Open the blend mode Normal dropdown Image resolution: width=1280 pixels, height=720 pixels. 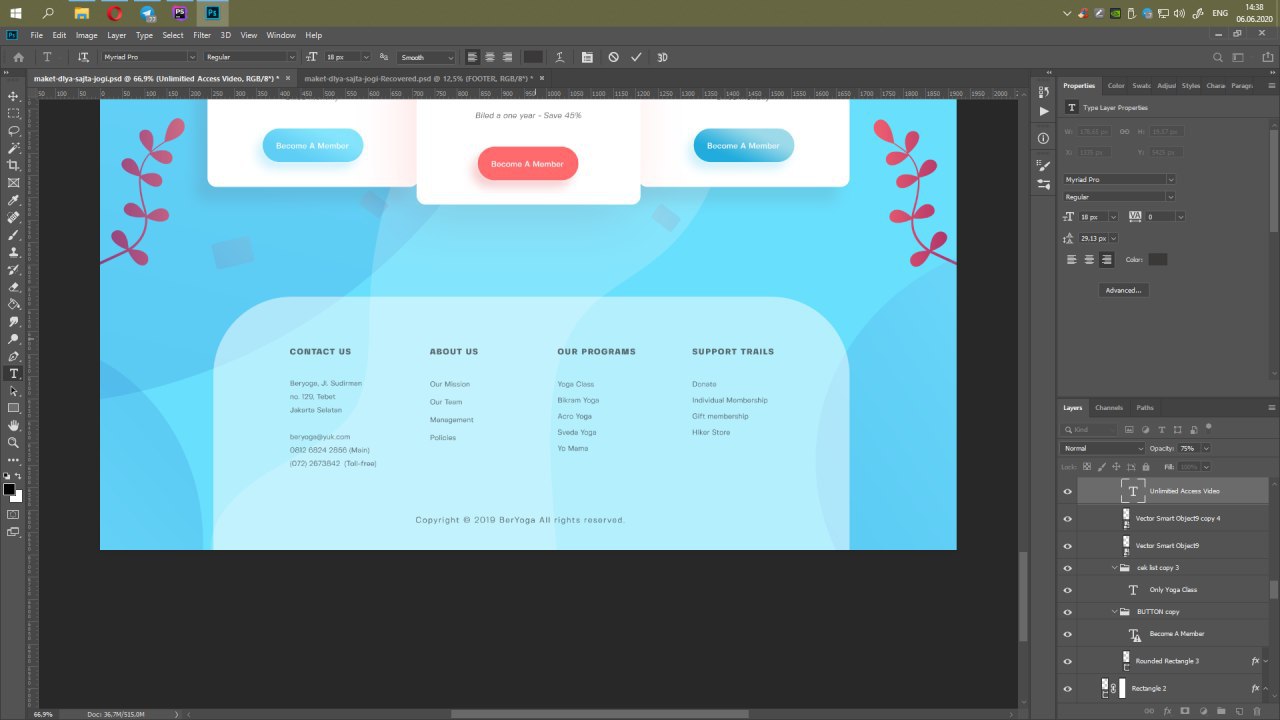point(1103,448)
